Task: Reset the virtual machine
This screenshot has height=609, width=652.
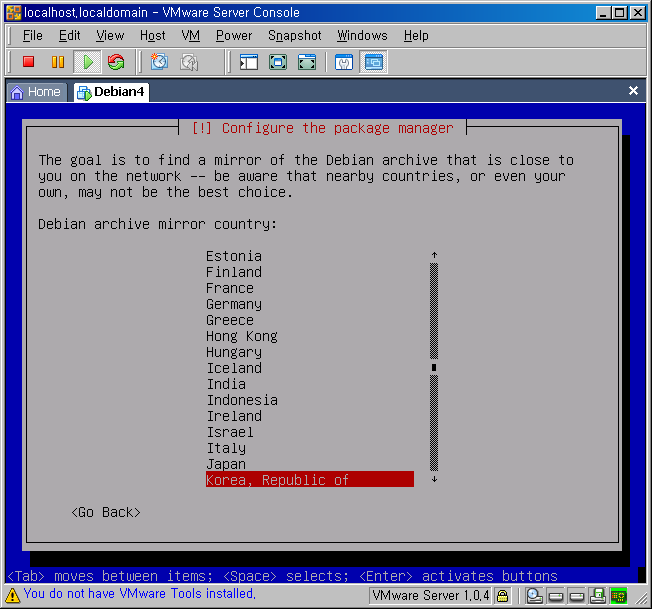Action: click(116, 62)
